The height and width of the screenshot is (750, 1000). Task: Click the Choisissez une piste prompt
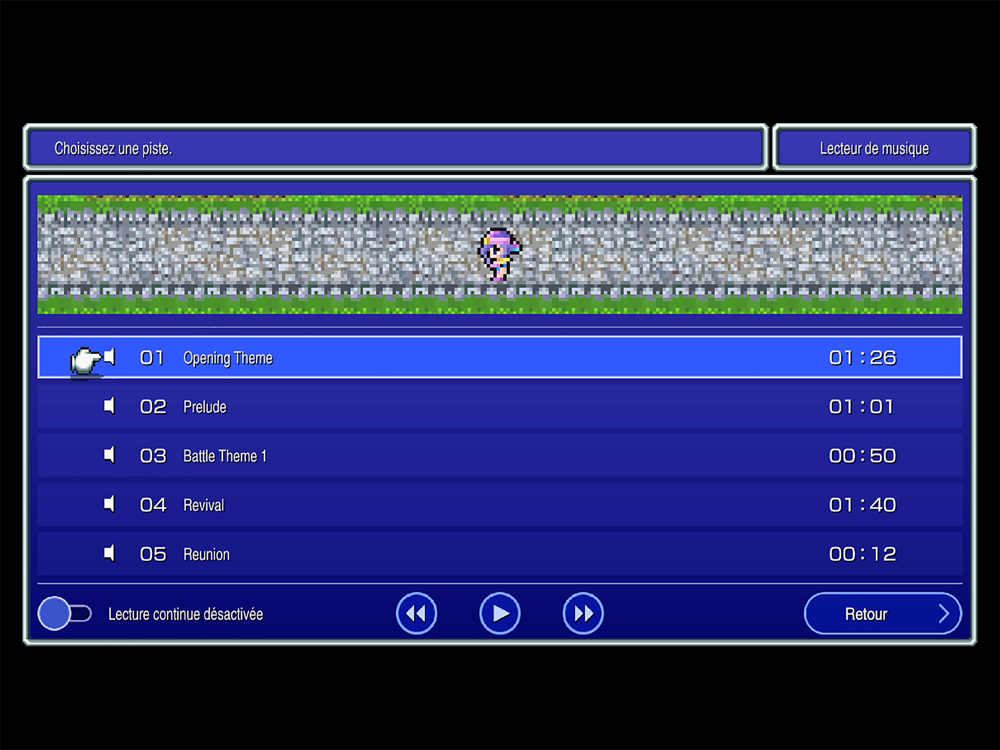pyautogui.click(x=113, y=149)
